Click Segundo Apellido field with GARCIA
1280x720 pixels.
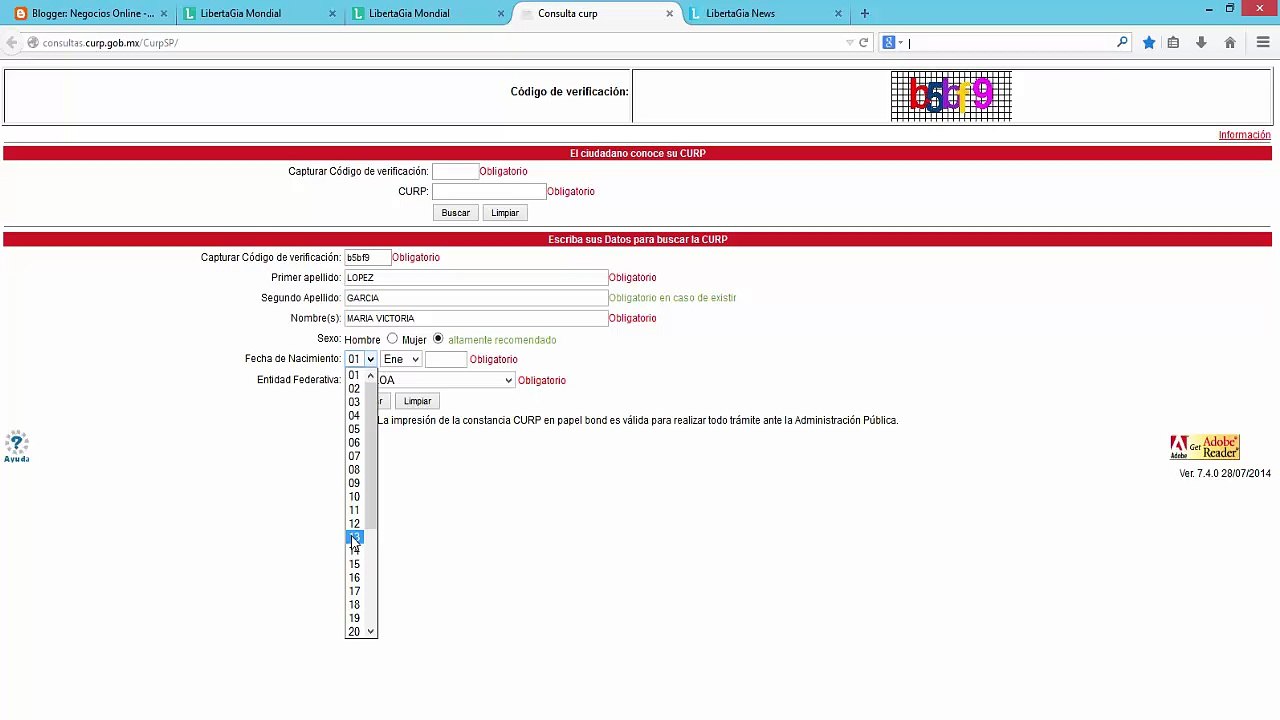pyautogui.click(x=476, y=298)
